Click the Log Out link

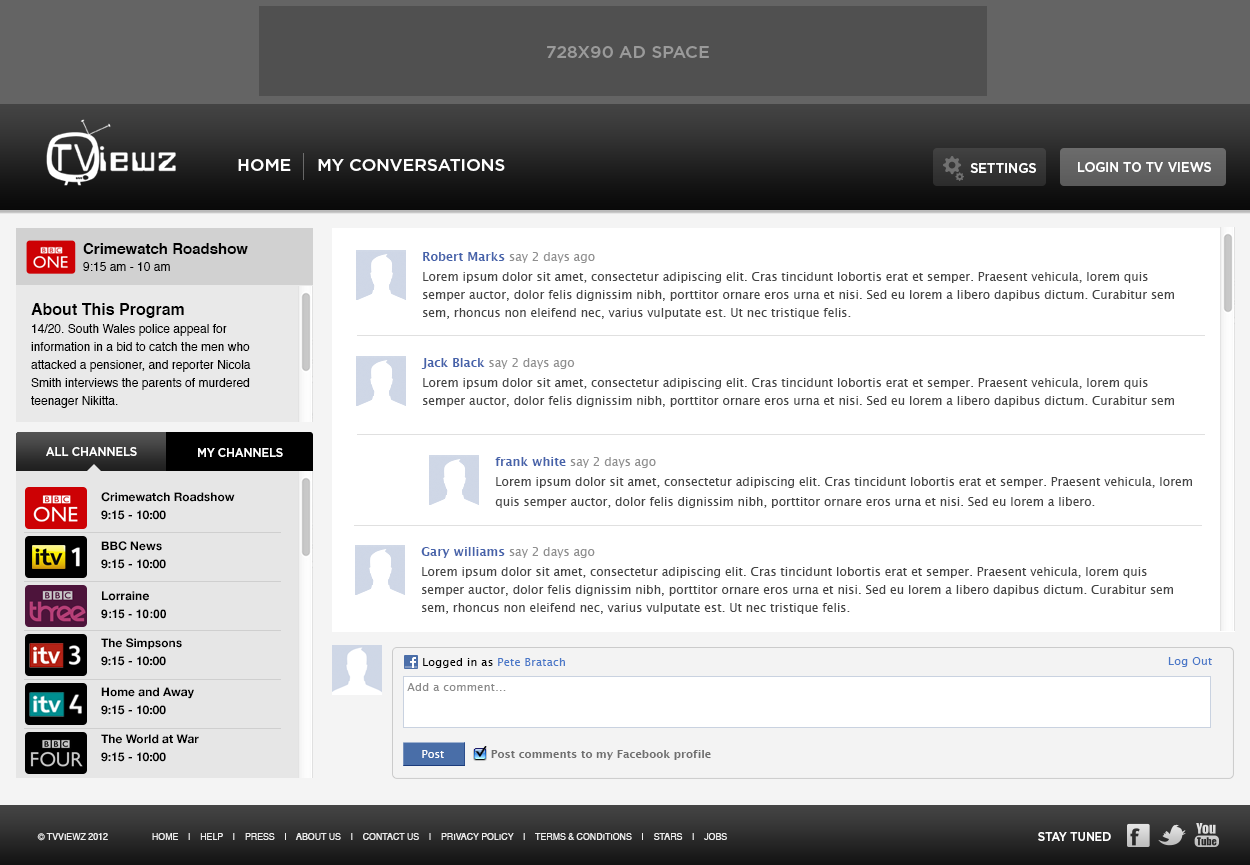[x=1189, y=661]
